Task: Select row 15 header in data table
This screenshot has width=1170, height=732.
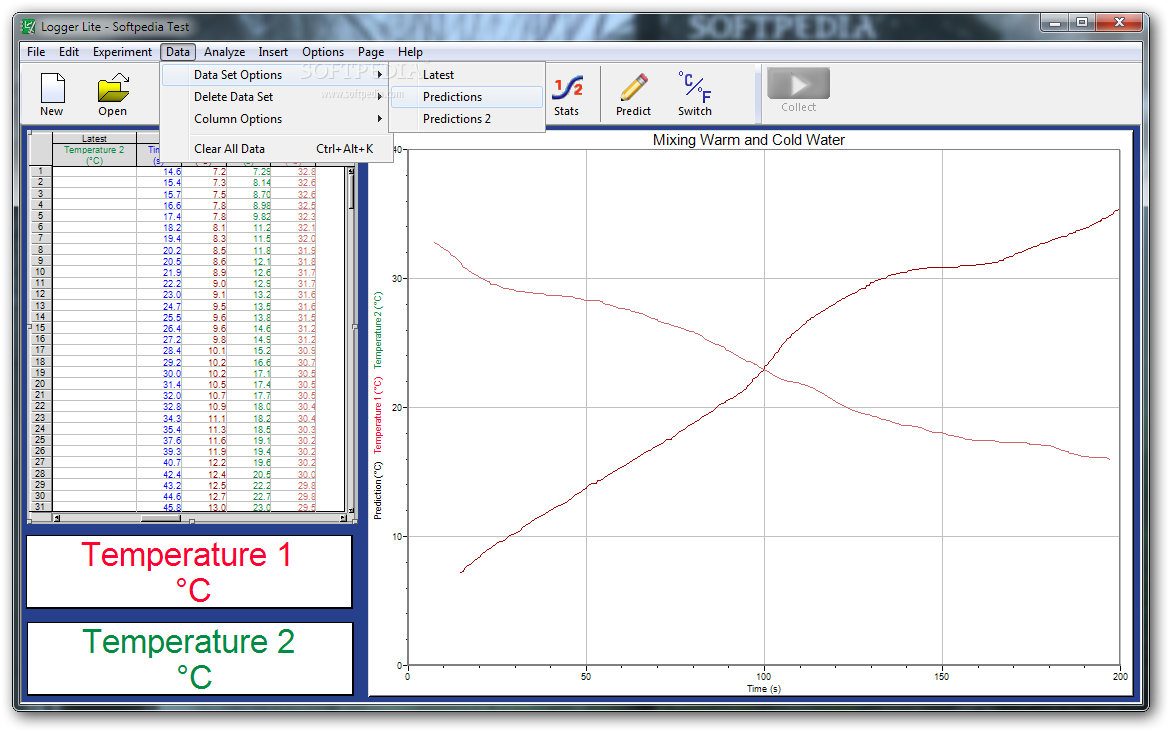Action: [40, 328]
